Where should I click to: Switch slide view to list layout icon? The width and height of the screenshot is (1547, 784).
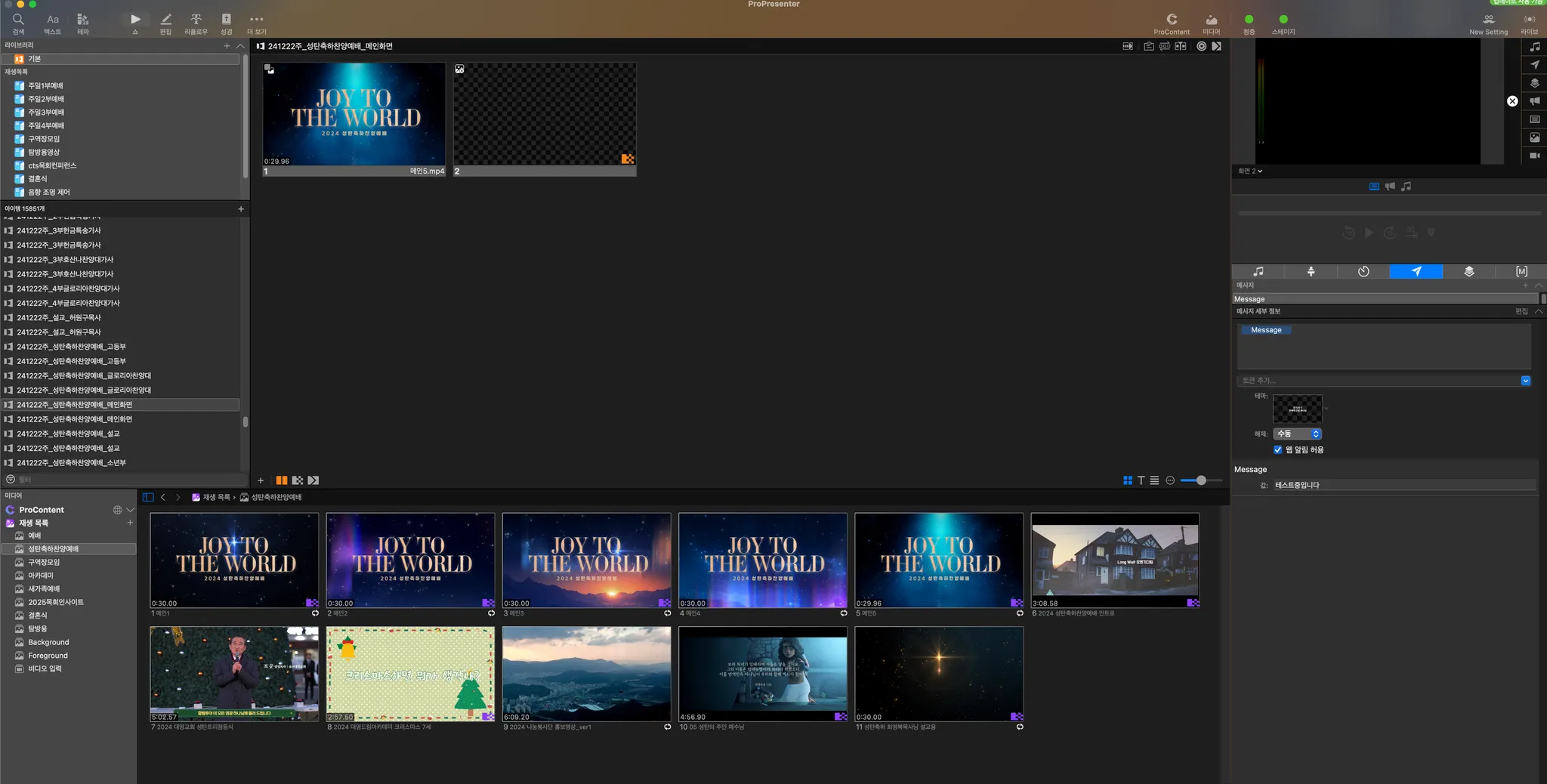click(x=1154, y=480)
